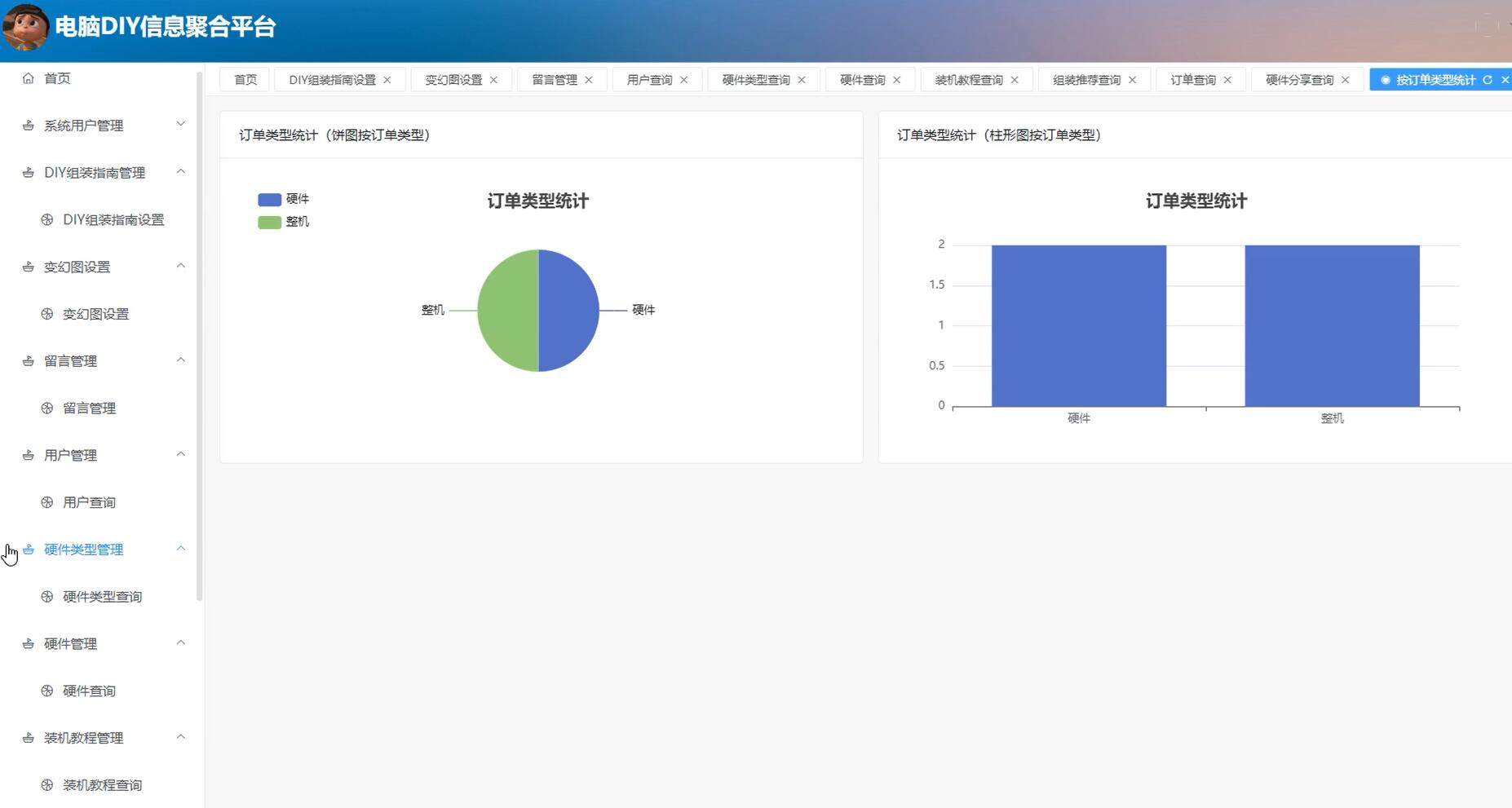Open 硬件类型查询 from the sidebar
The width and height of the screenshot is (1512, 808).
coord(99,596)
